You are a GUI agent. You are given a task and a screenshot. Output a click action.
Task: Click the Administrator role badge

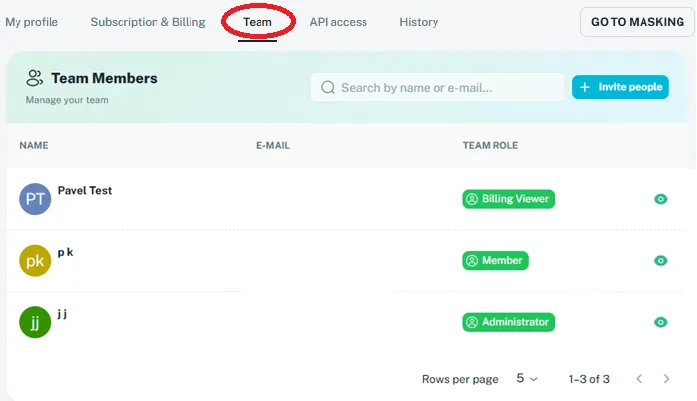pyautogui.click(x=509, y=322)
